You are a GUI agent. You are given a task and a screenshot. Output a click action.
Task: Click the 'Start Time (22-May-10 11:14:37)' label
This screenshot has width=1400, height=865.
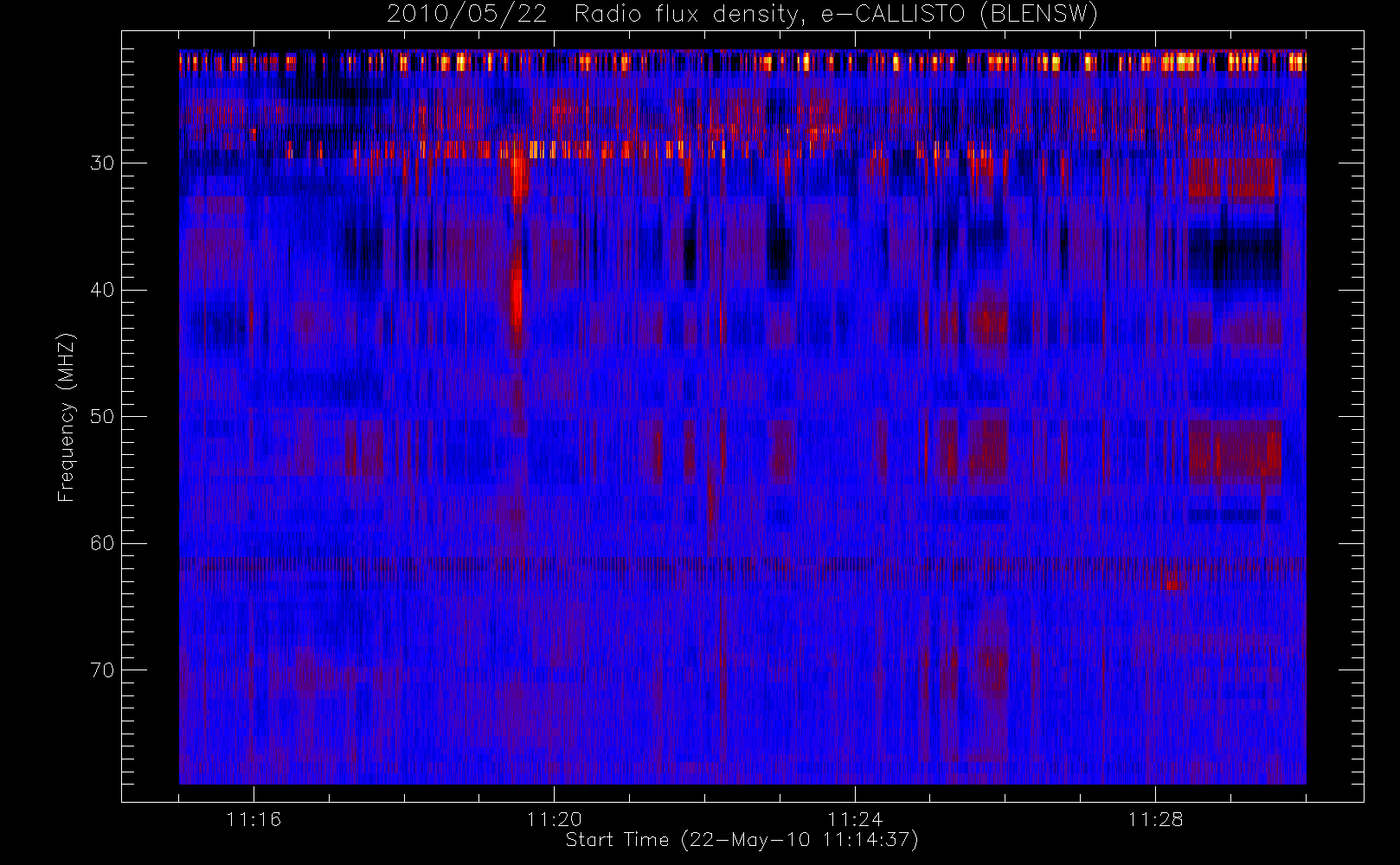[x=742, y=840]
